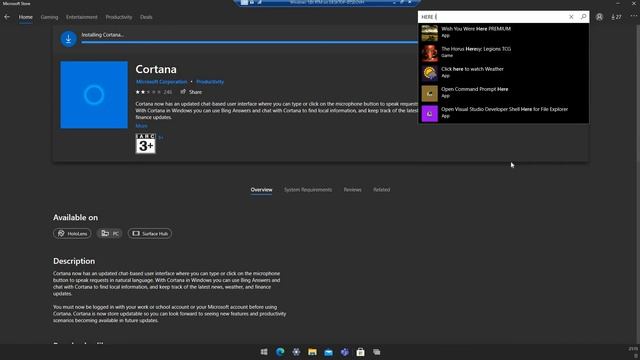Select suggestion Open Command Prompt Here
The width and height of the screenshot is (640, 360).
[x=503, y=93]
